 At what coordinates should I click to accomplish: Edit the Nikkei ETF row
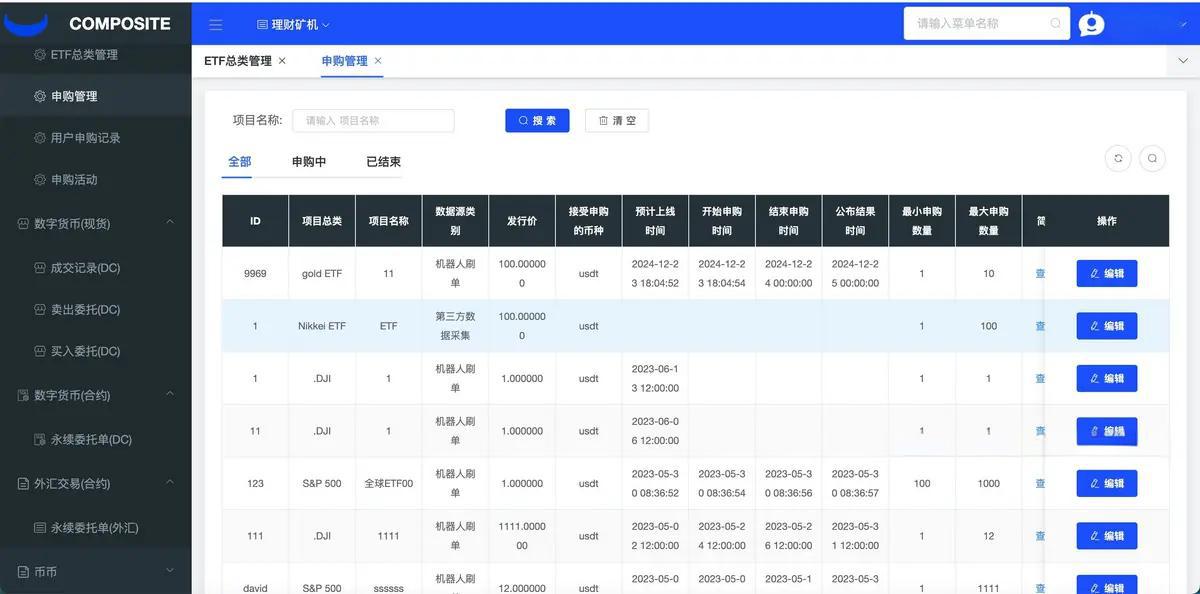(x=1107, y=326)
